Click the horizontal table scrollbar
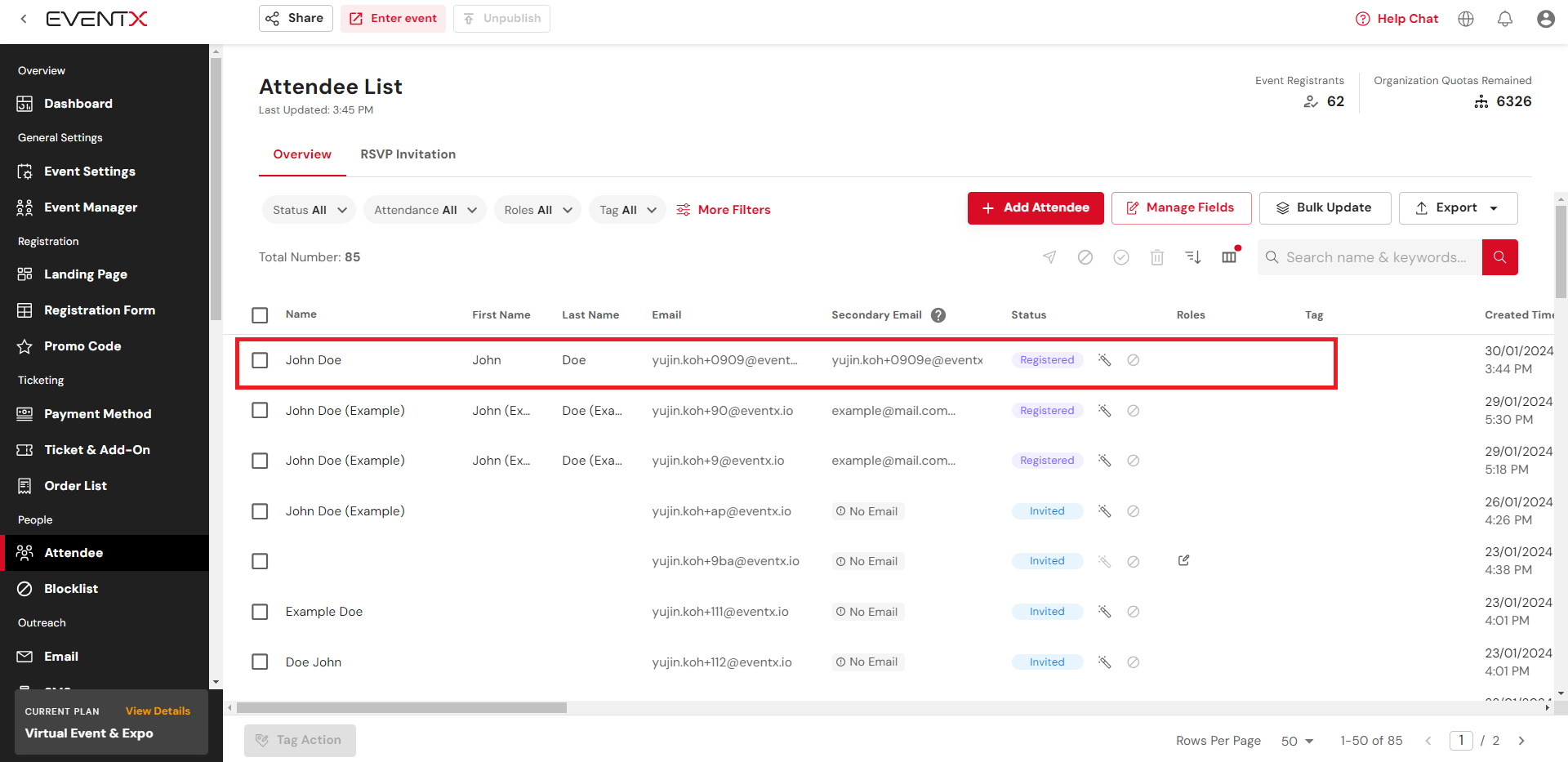 pos(401,708)
